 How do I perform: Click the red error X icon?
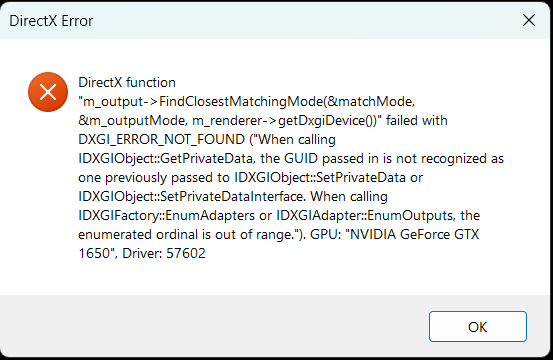pos(48,92)
